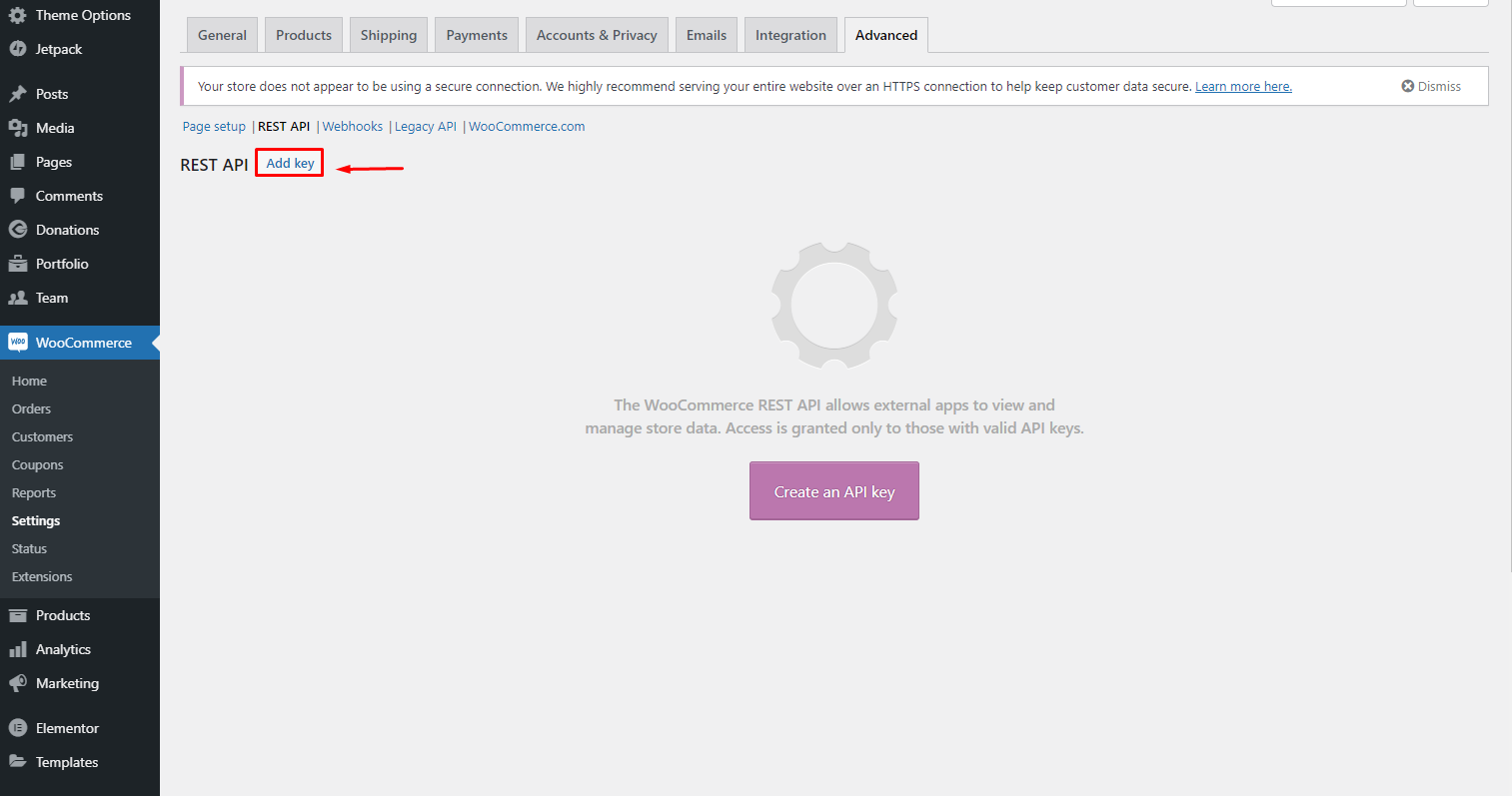Viewport: 1512px width, 796px height.
Task: Open the Portfolio menu item
Action: pyautogui.click(x=80, y=264)
